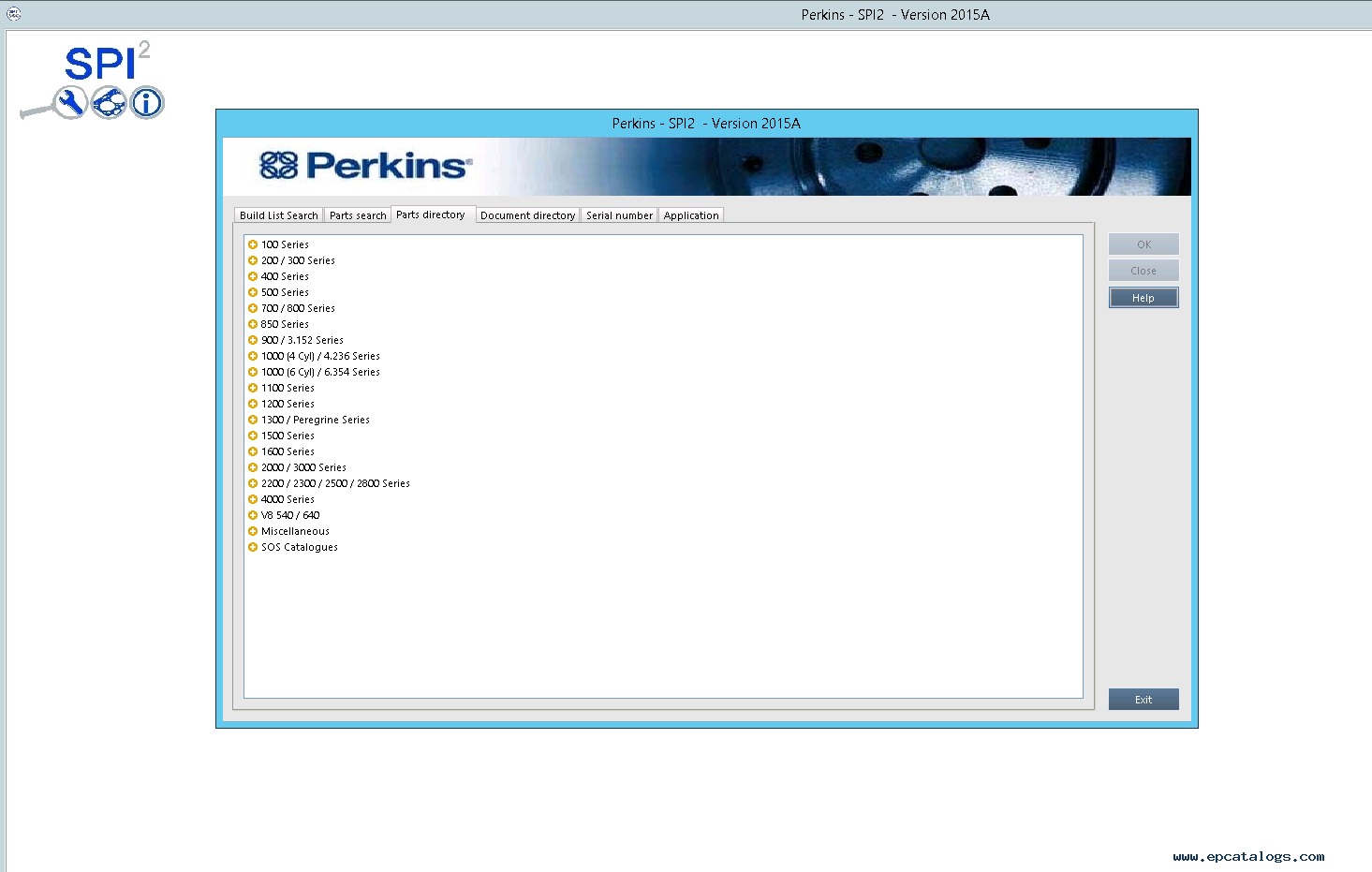Expand the 900 / 3.152 Series node

(x=253, y=340)
